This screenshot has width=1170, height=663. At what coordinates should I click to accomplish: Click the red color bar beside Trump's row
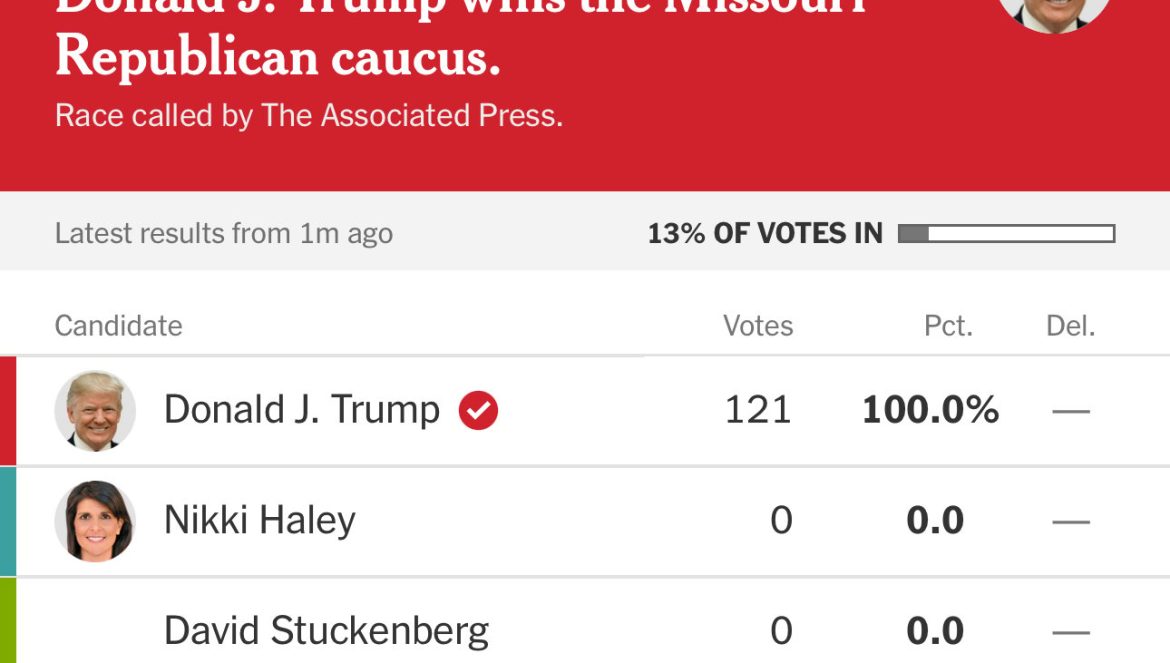pyautogui.click(x=8, y=411)
